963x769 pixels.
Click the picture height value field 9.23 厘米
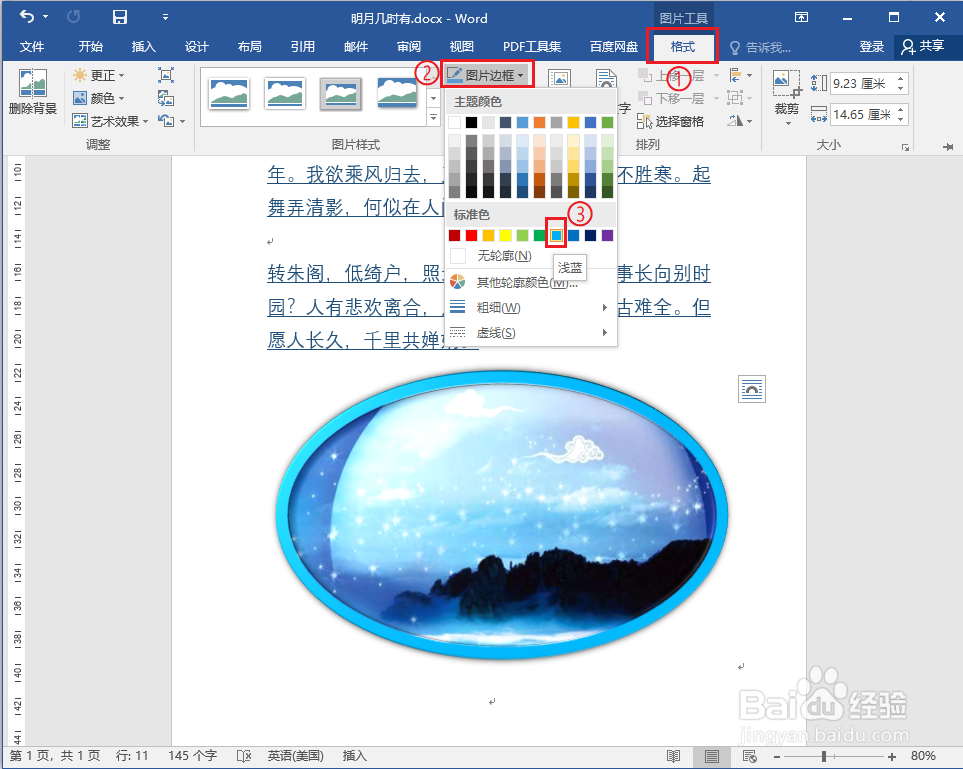[x=860, y=83]
